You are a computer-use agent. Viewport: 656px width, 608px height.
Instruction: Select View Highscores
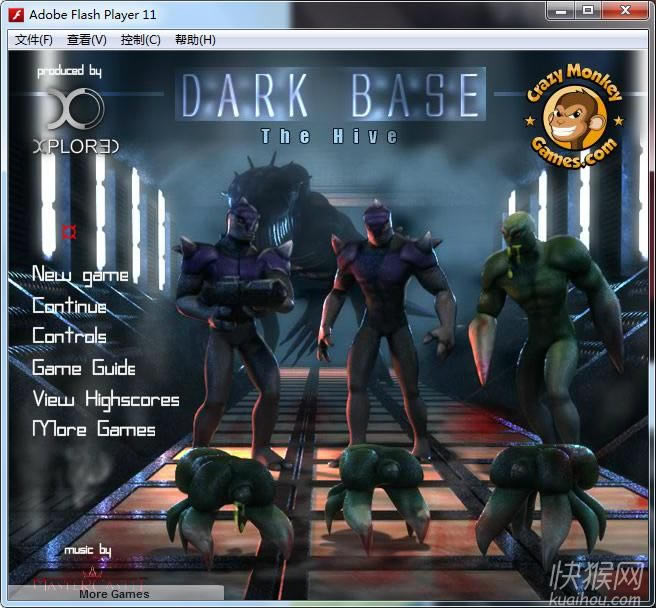[x=105, y=399]
